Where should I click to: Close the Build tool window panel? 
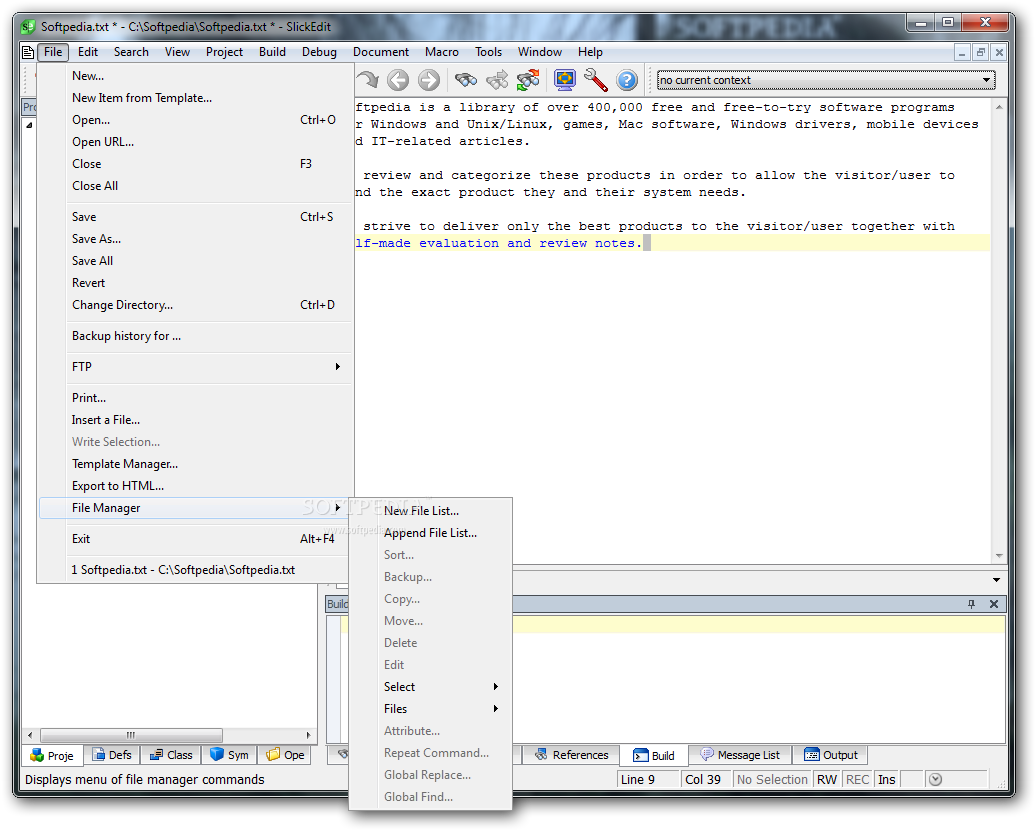point(994,604)
